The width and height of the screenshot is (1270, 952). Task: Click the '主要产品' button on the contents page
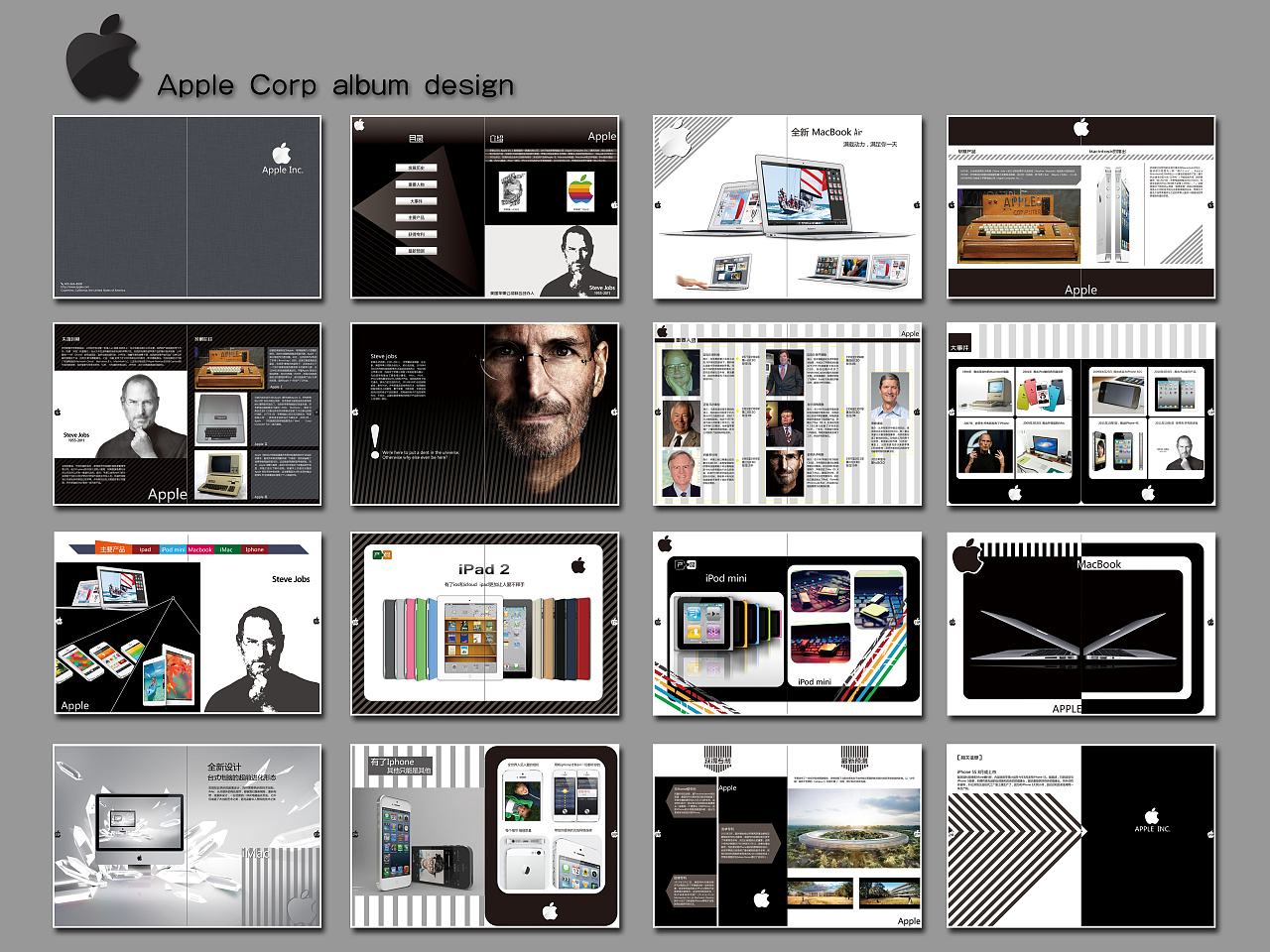click(417, 217)
